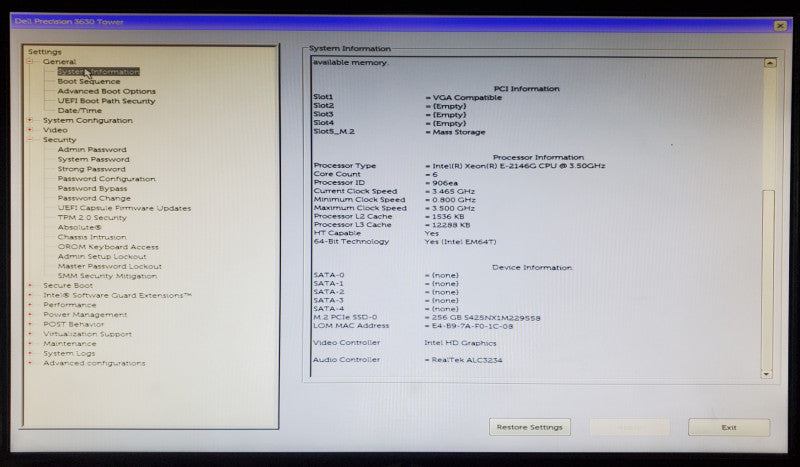800x467 pixels.
Task: Select Advanced configurations category
Action: click(x=94, y=363)
